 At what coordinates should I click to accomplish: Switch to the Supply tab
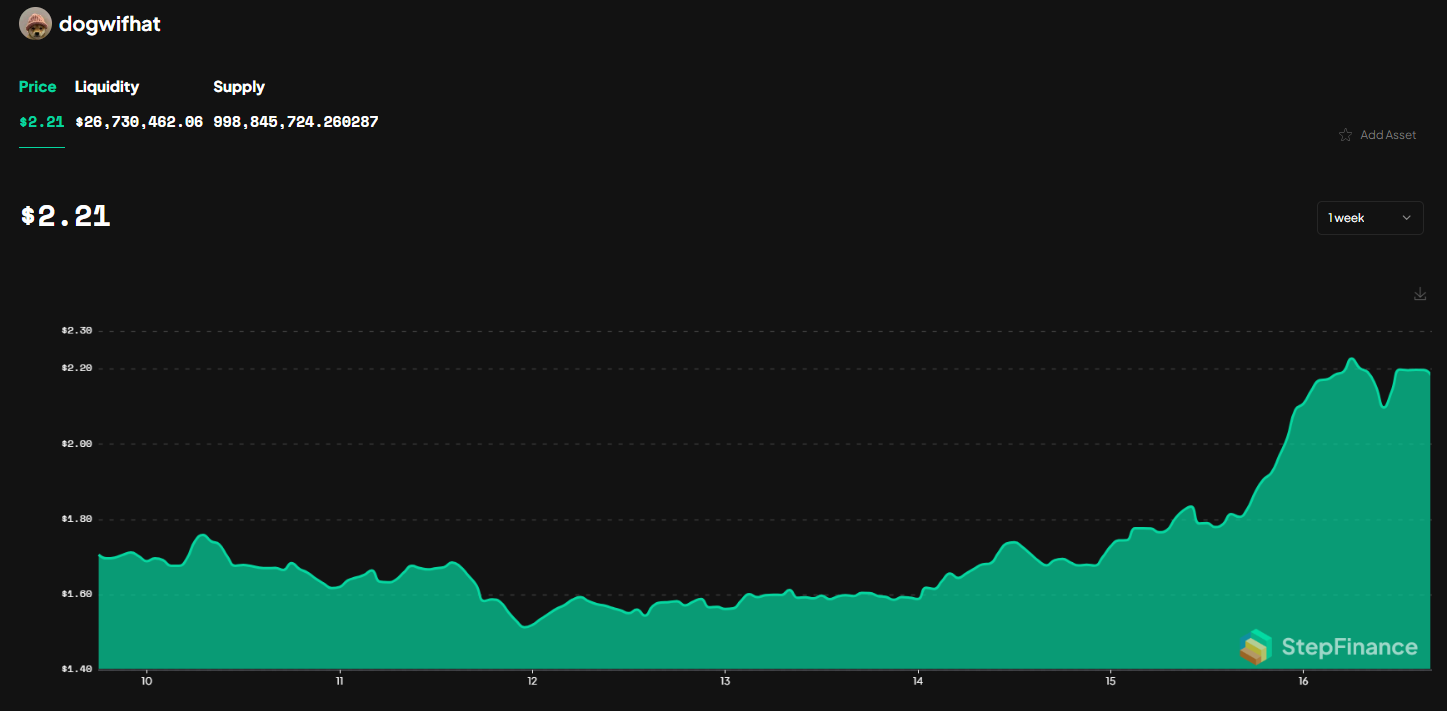(238, 87)
